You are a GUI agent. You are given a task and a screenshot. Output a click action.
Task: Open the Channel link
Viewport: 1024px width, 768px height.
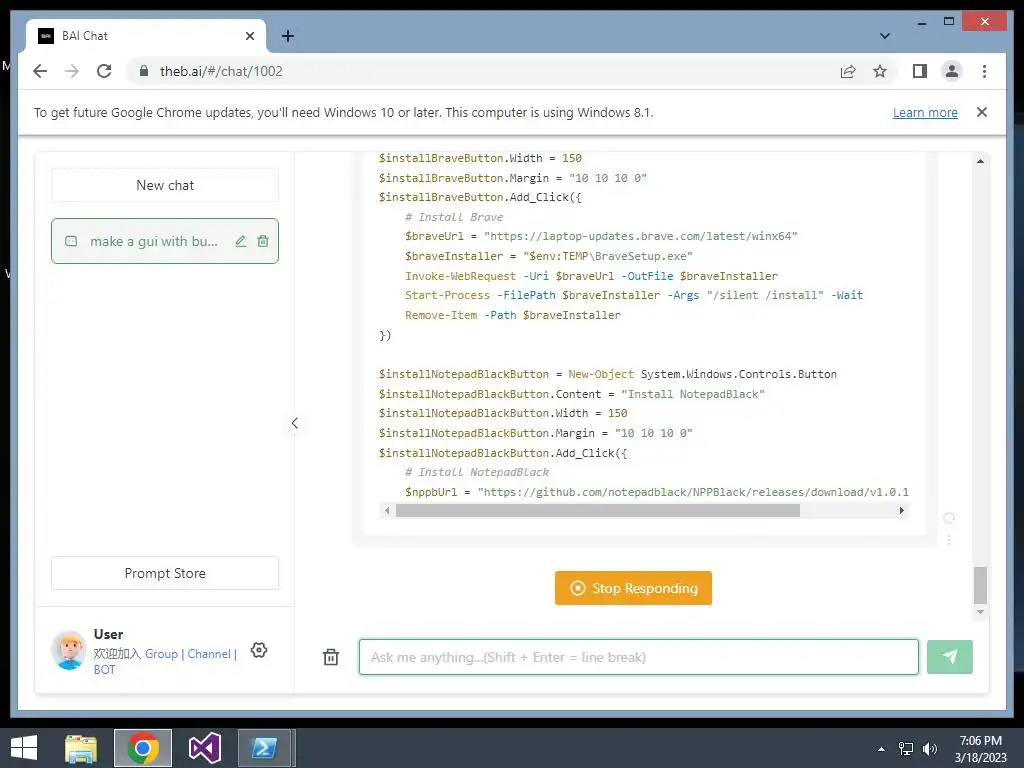(x=209, y=654)
